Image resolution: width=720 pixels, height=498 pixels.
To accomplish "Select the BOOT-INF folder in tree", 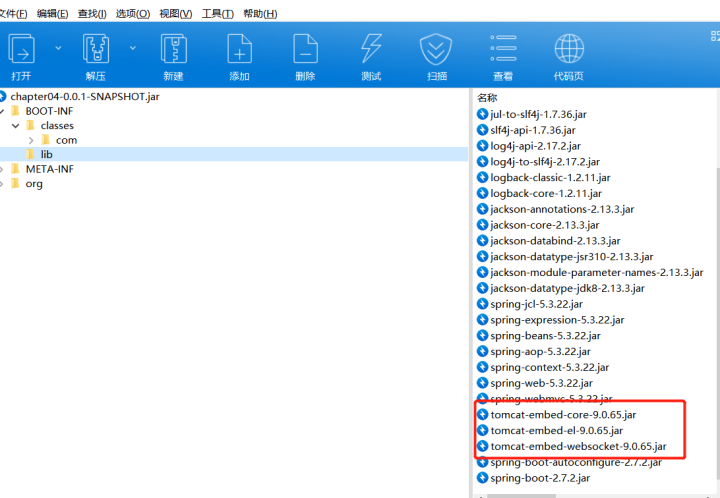I will point(49,111).
